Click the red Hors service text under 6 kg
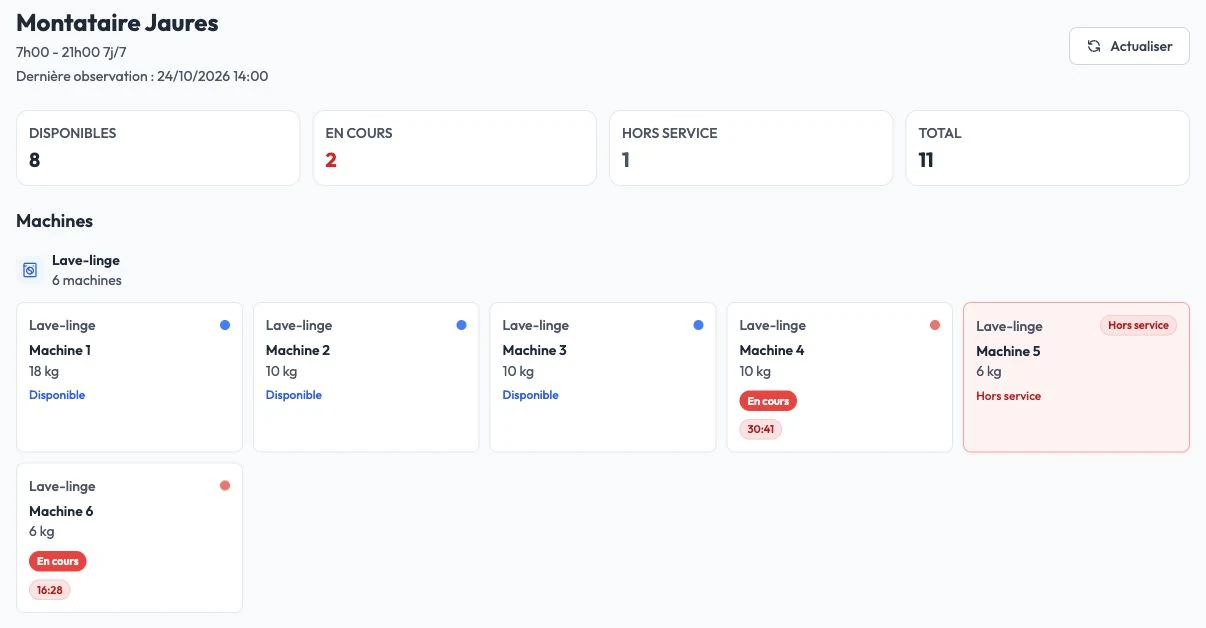This screenshot has width=1206, height=628. (1008, 396)
